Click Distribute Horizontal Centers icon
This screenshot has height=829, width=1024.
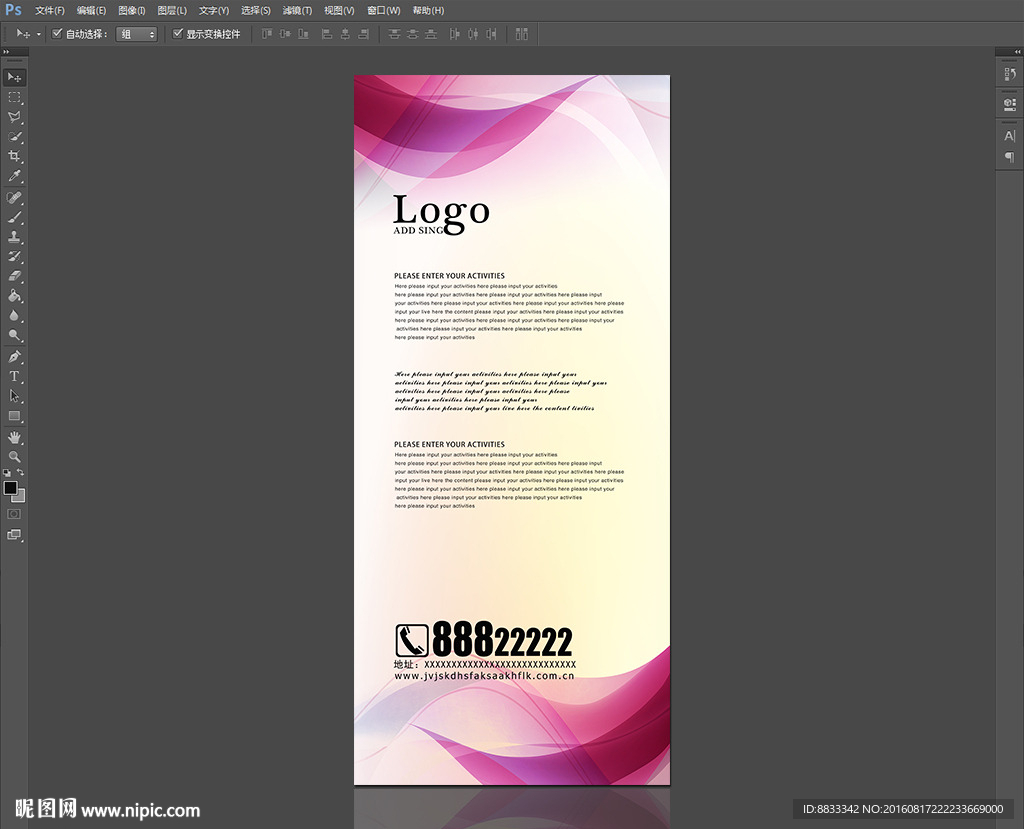coord(473,34)
